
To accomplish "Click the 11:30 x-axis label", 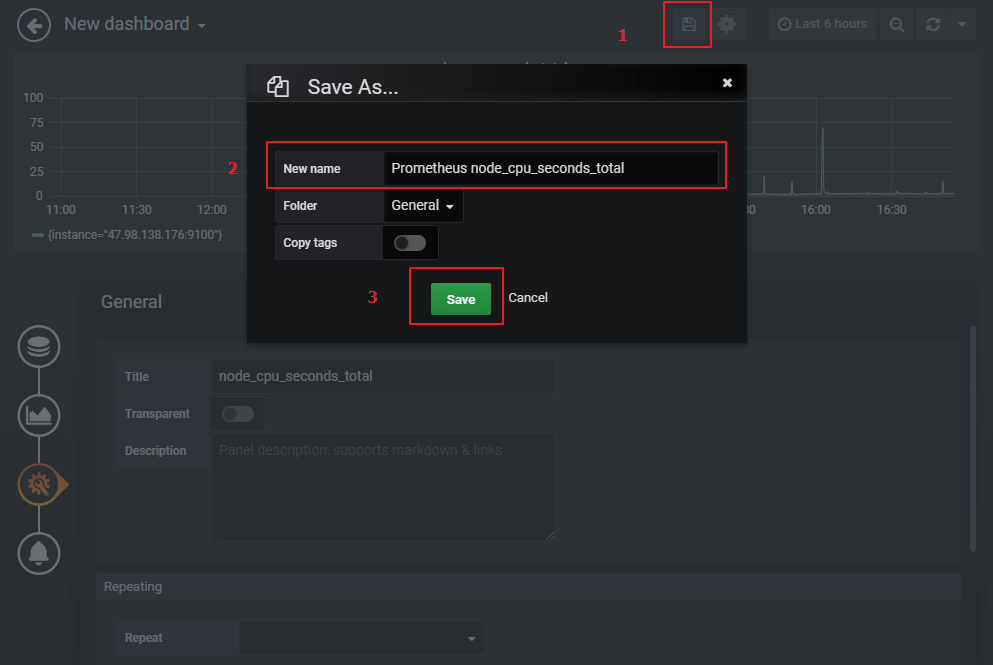I will [137, 210].
